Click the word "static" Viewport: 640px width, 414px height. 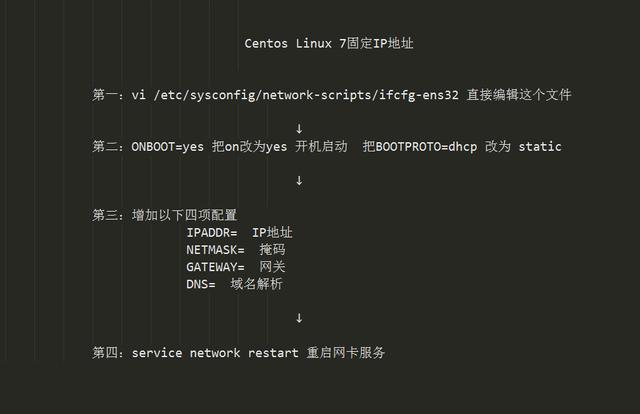[540, 147]
